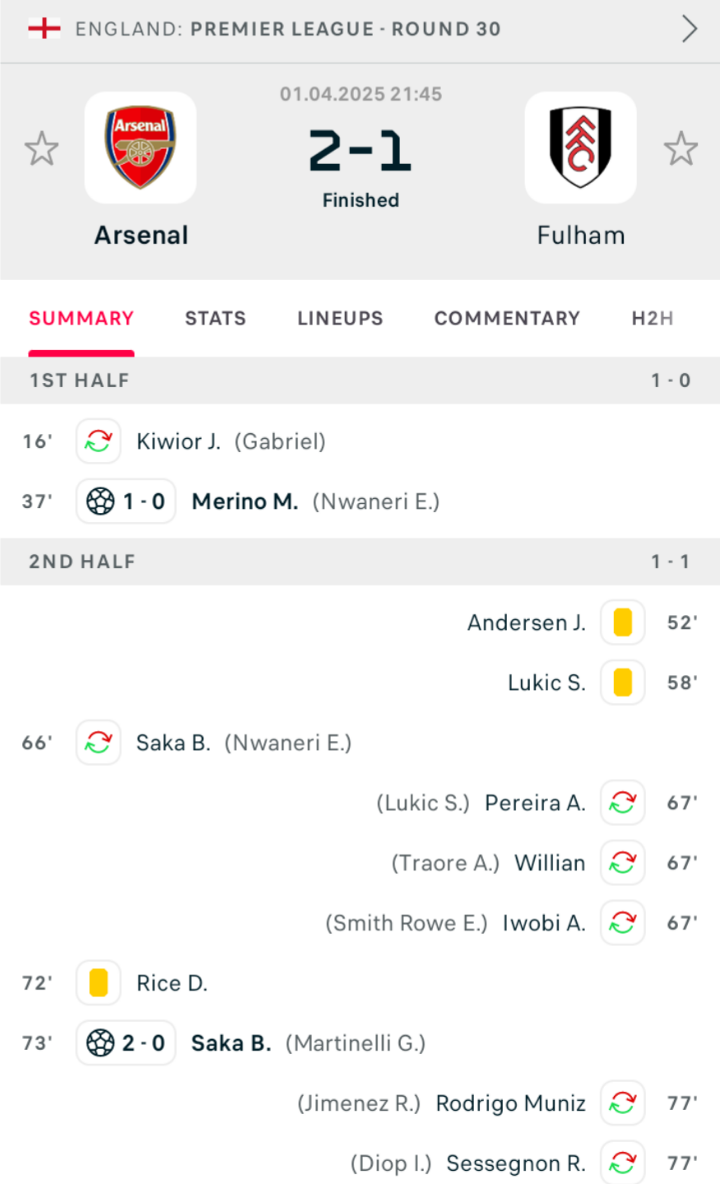The width and height of the screenshot is (720, 1184).
Task: Select the H2H tab
Action: coord(653,319)
